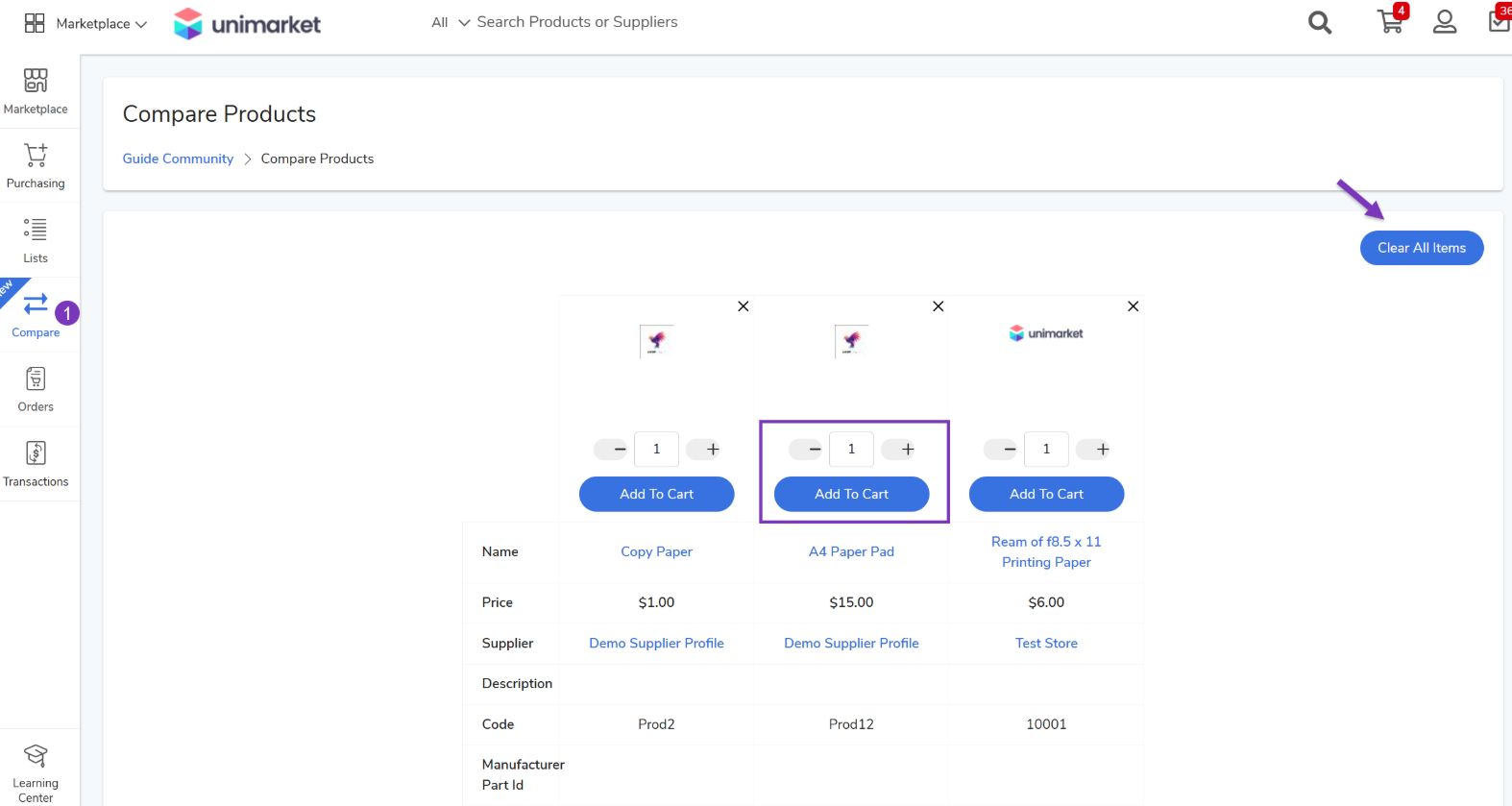Click Clear All Items button
Viewport: 1512px width, 806px height.
[x=1421, y=248]
